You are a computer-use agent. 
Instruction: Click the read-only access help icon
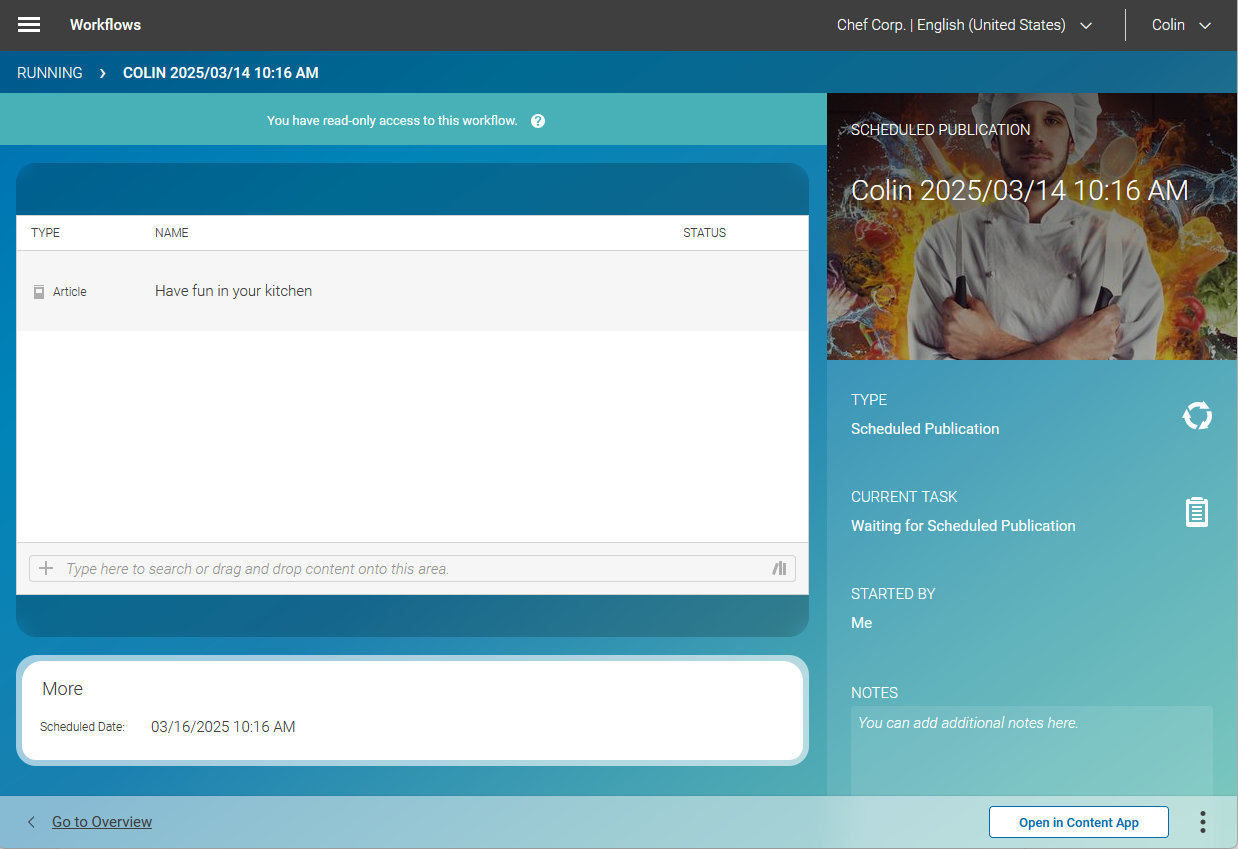[538, 120]
